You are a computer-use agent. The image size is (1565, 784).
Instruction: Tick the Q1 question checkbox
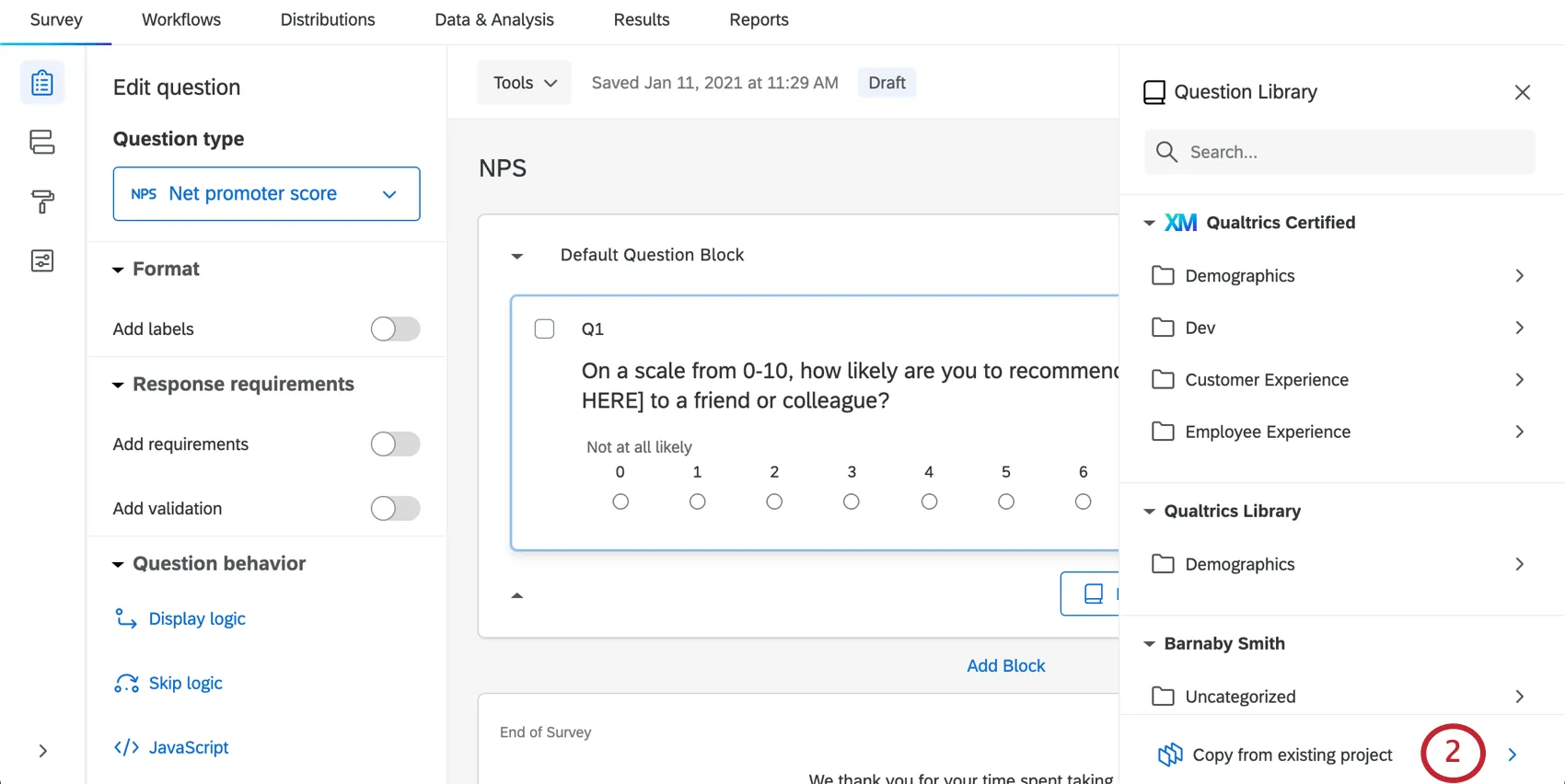click(545, 329)
